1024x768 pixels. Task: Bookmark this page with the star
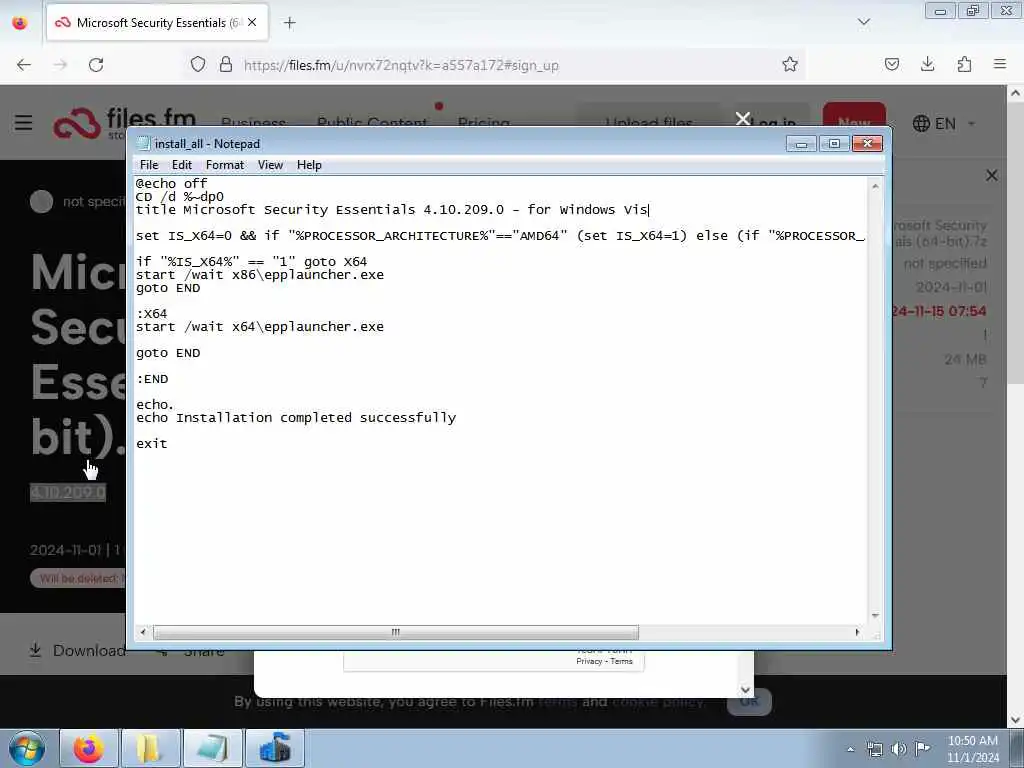click(790, 65)
